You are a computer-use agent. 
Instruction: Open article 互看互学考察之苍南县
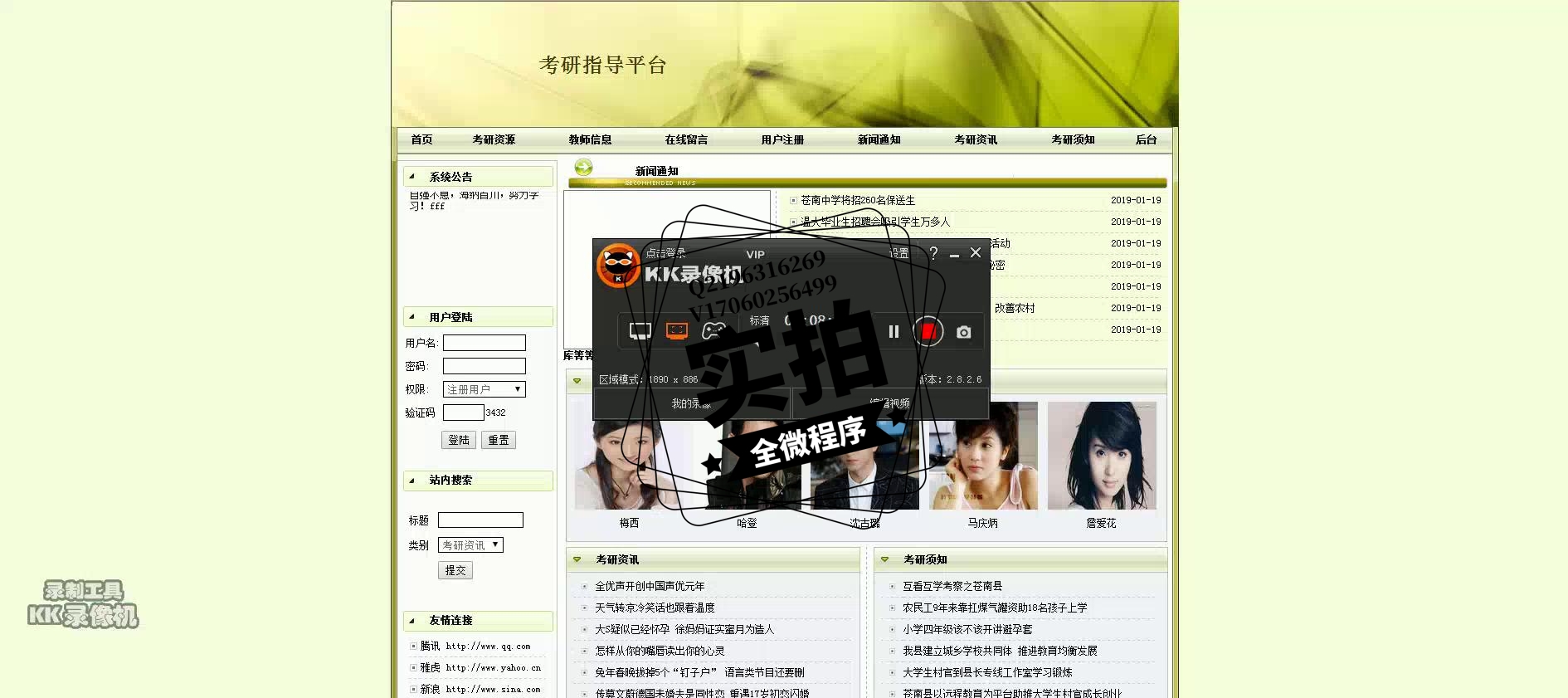(952, 586)
